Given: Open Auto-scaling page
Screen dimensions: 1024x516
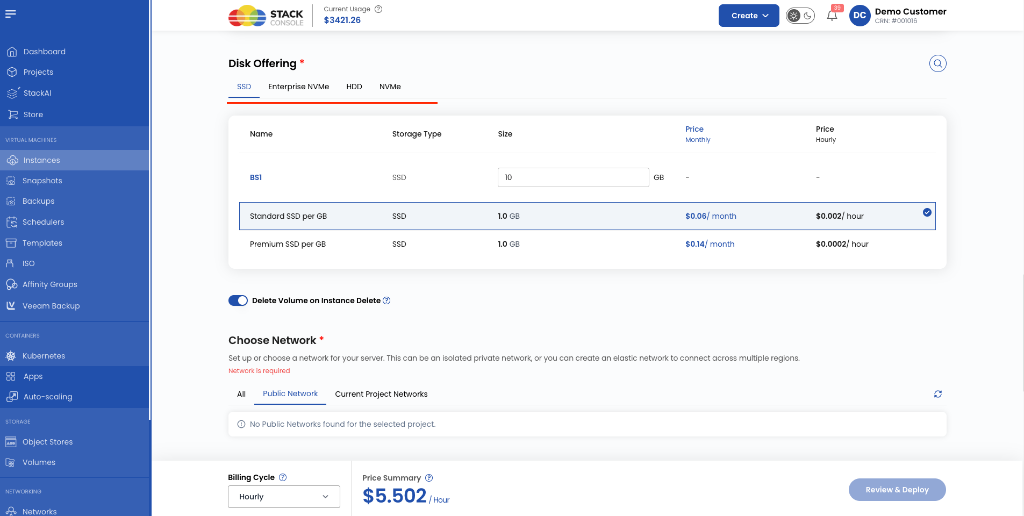Looking at the screenshot, I should [x=48, y=397].
